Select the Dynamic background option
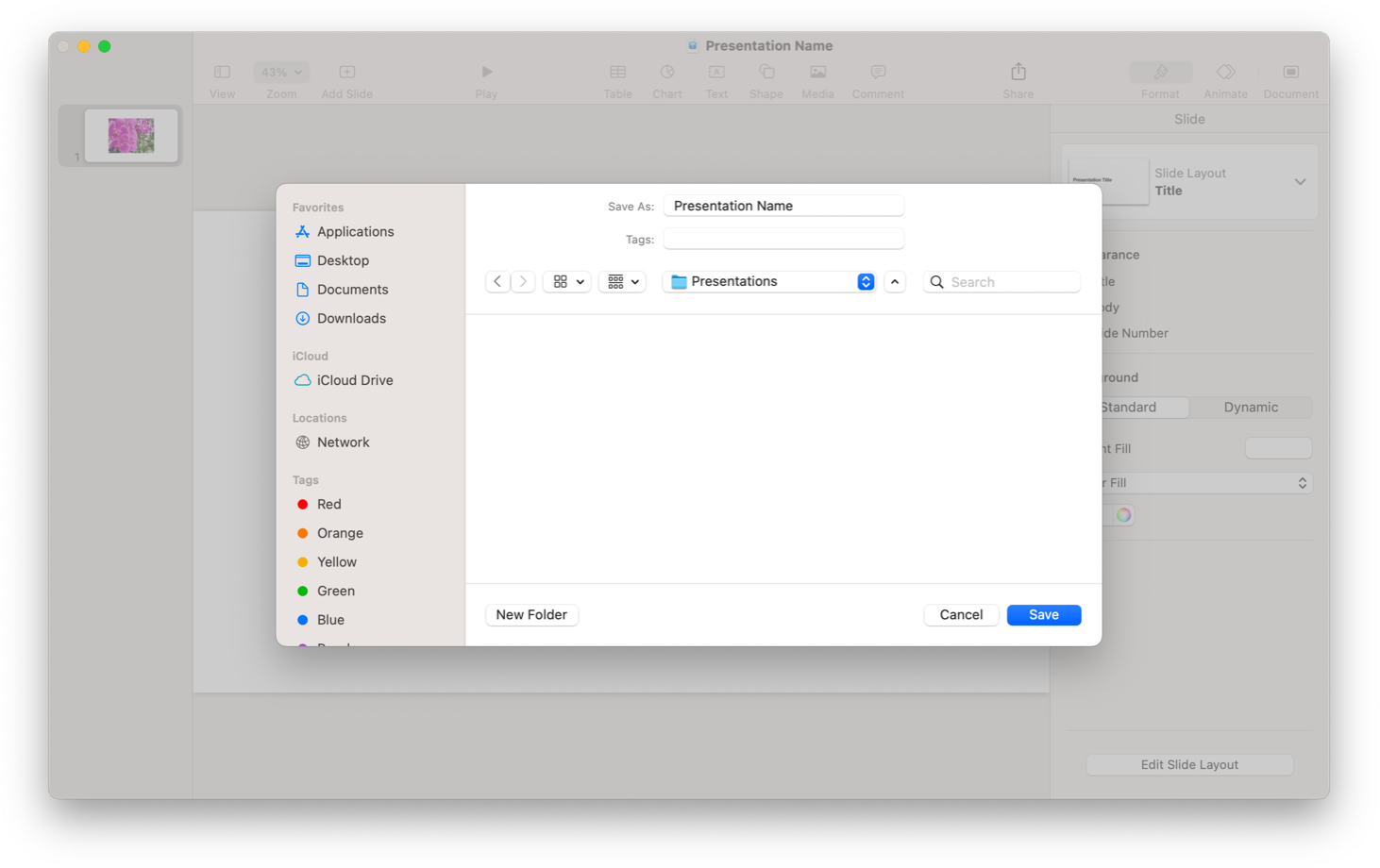The width and height of the screenshot is (1380, 868). [x=1251, y=408]
